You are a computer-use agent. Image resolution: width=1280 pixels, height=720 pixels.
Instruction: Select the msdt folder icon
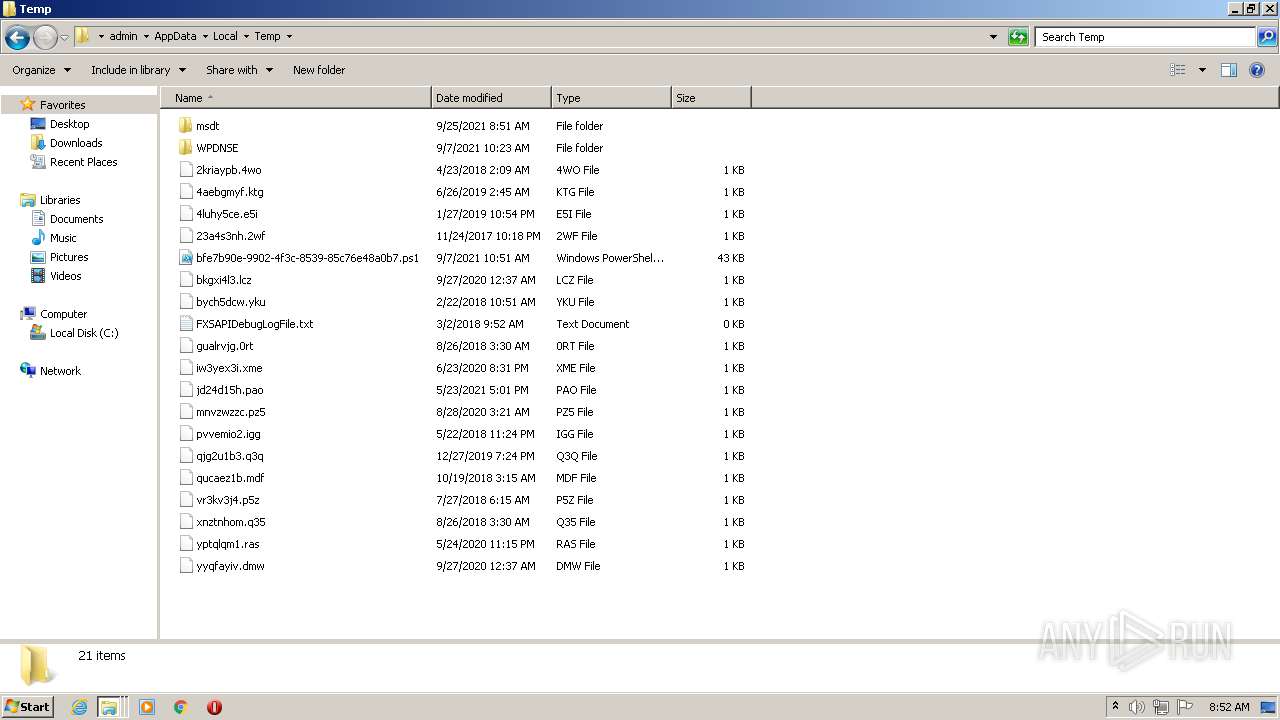tap(185, 126)
